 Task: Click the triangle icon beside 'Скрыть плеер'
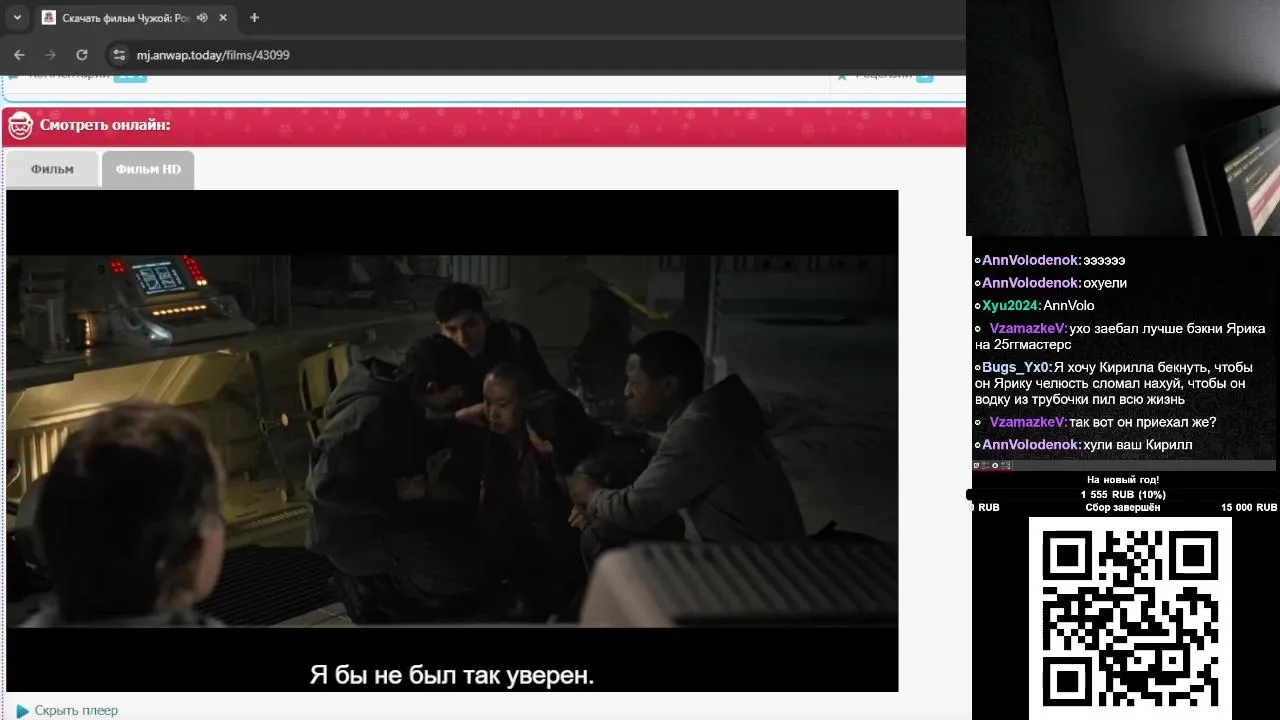pyautogui.click(x=22, y=711)
